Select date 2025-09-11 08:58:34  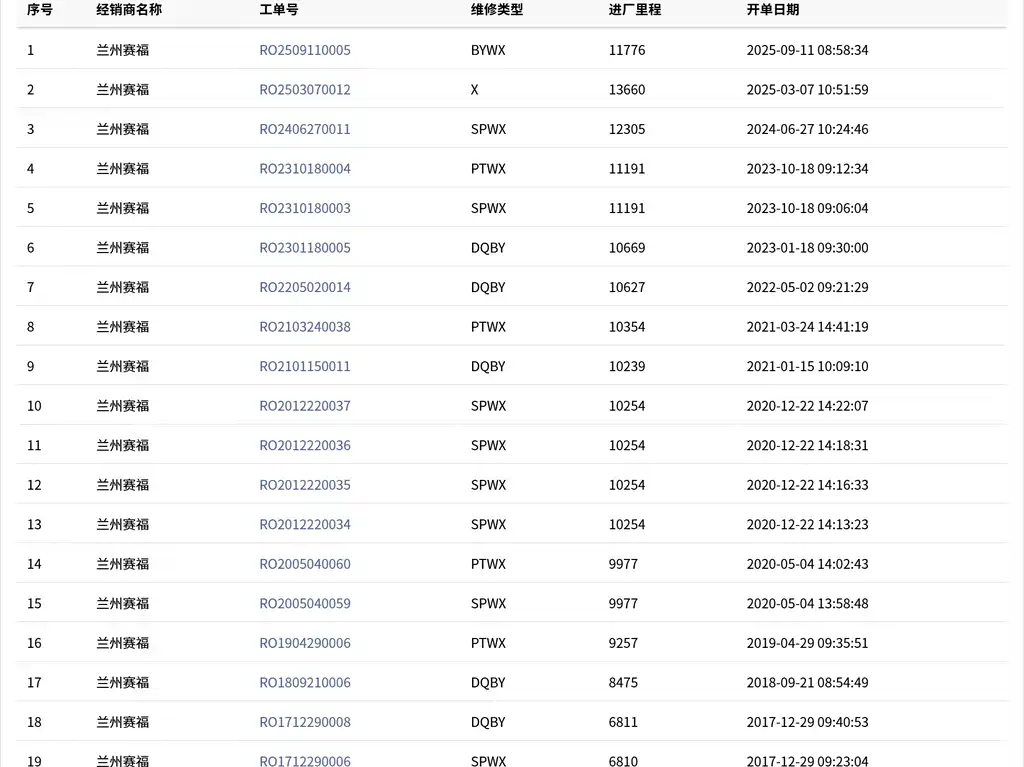(x=807, y=50)
